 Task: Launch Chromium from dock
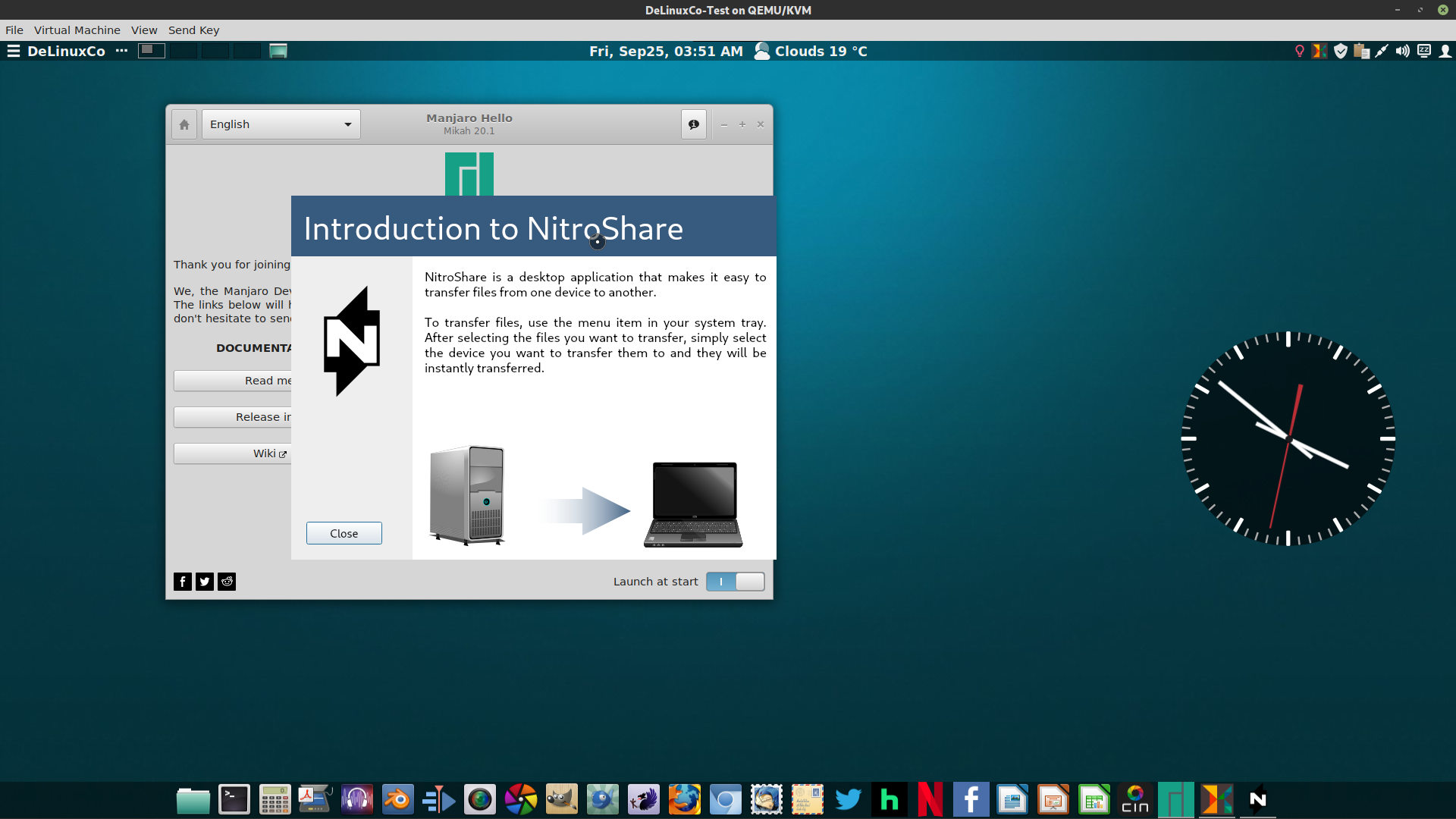(x=726, y=799)
